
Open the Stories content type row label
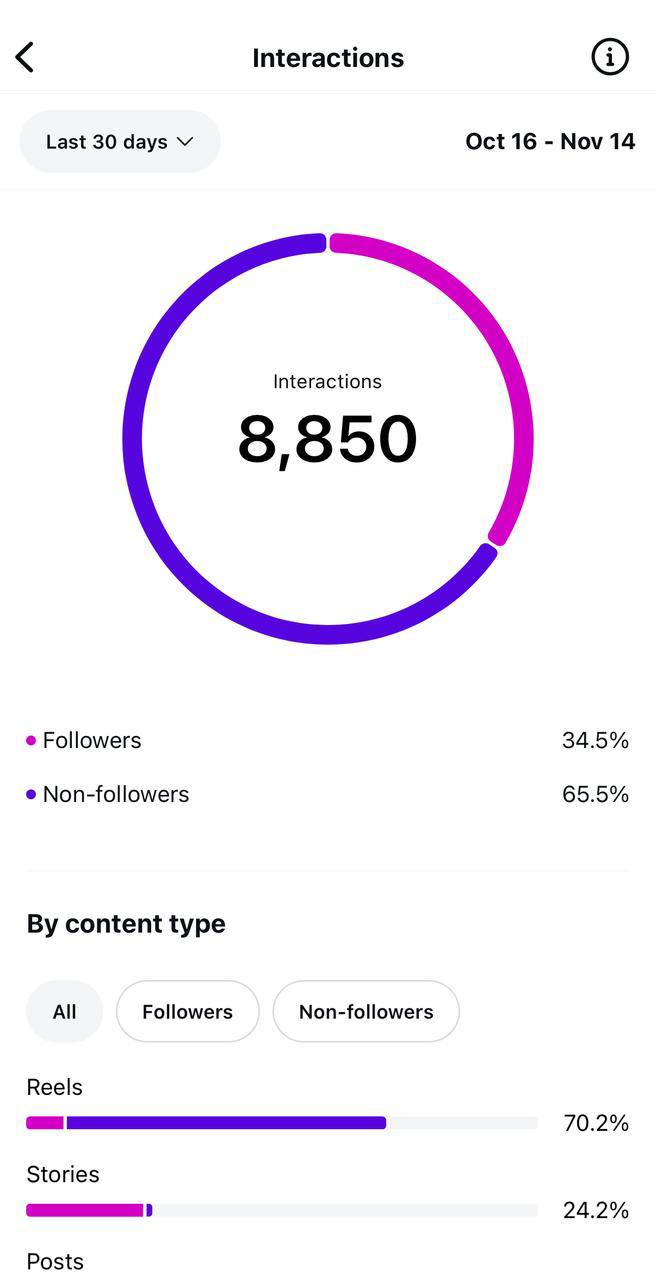coord(63,1175)
